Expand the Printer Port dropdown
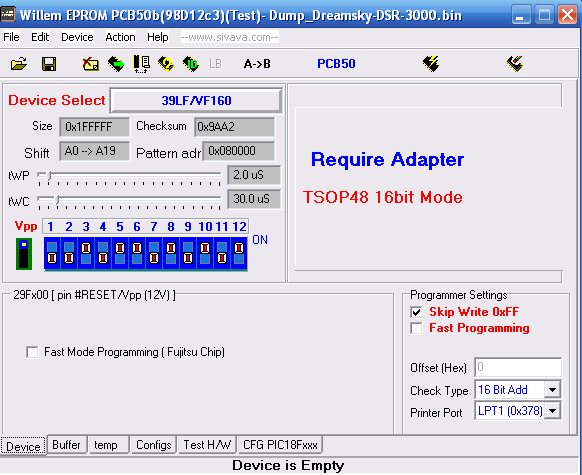The image size is (582, 475). click(552, 411)
